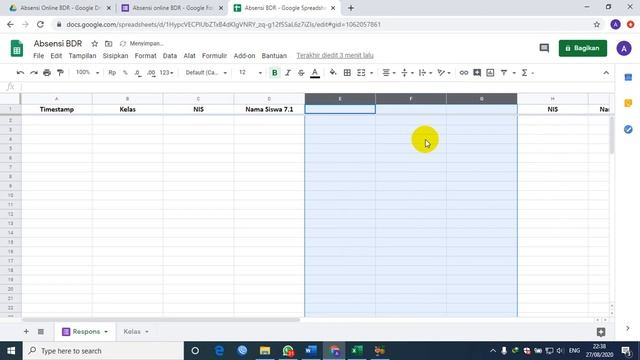
Task: Open the Tasks side panel icon
Action: pos(628,129)
